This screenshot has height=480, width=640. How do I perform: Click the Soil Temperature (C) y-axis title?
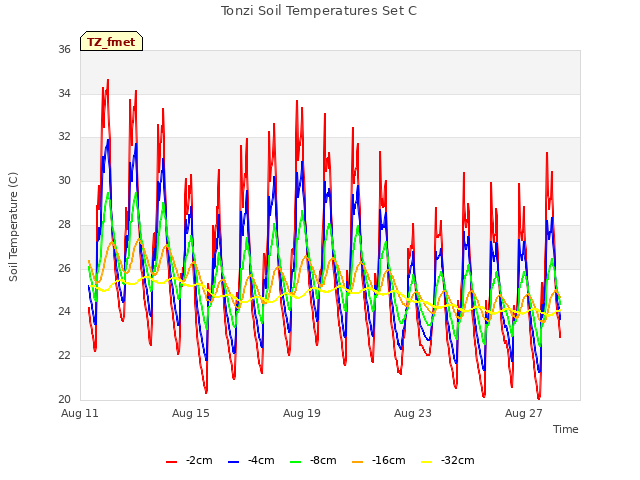pyautogui.click(x=13, y=227)
